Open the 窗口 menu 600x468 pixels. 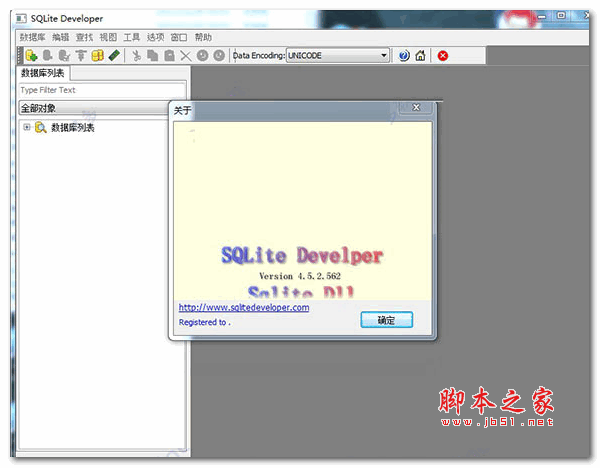tap(179, 37)
